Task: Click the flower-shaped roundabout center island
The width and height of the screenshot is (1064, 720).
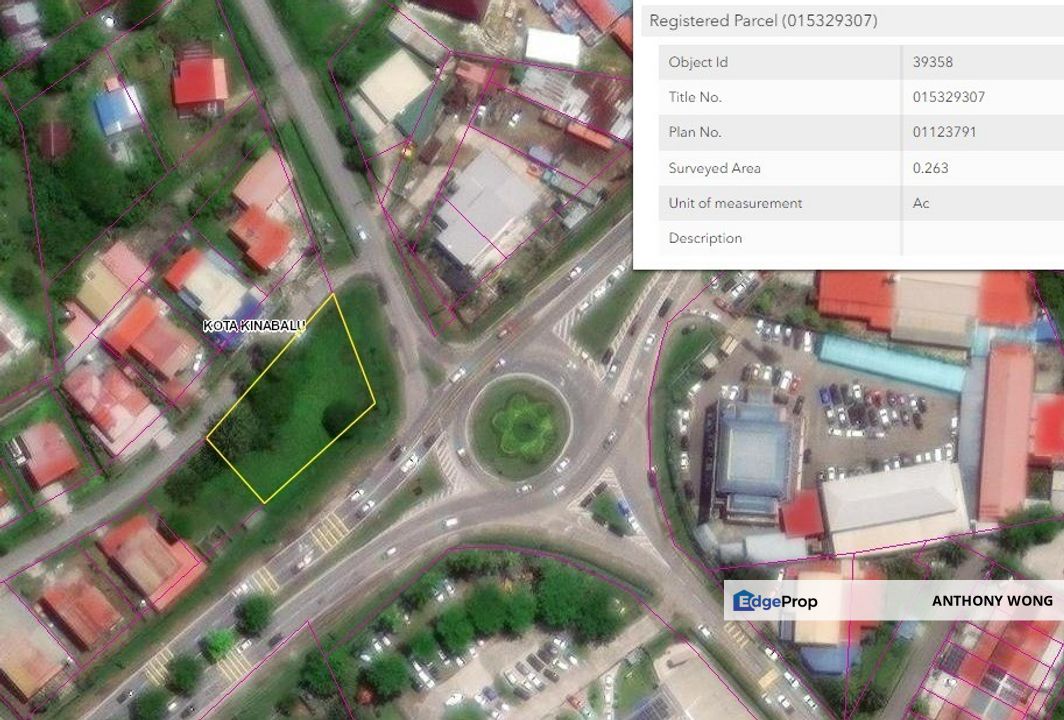Action: 523,428
